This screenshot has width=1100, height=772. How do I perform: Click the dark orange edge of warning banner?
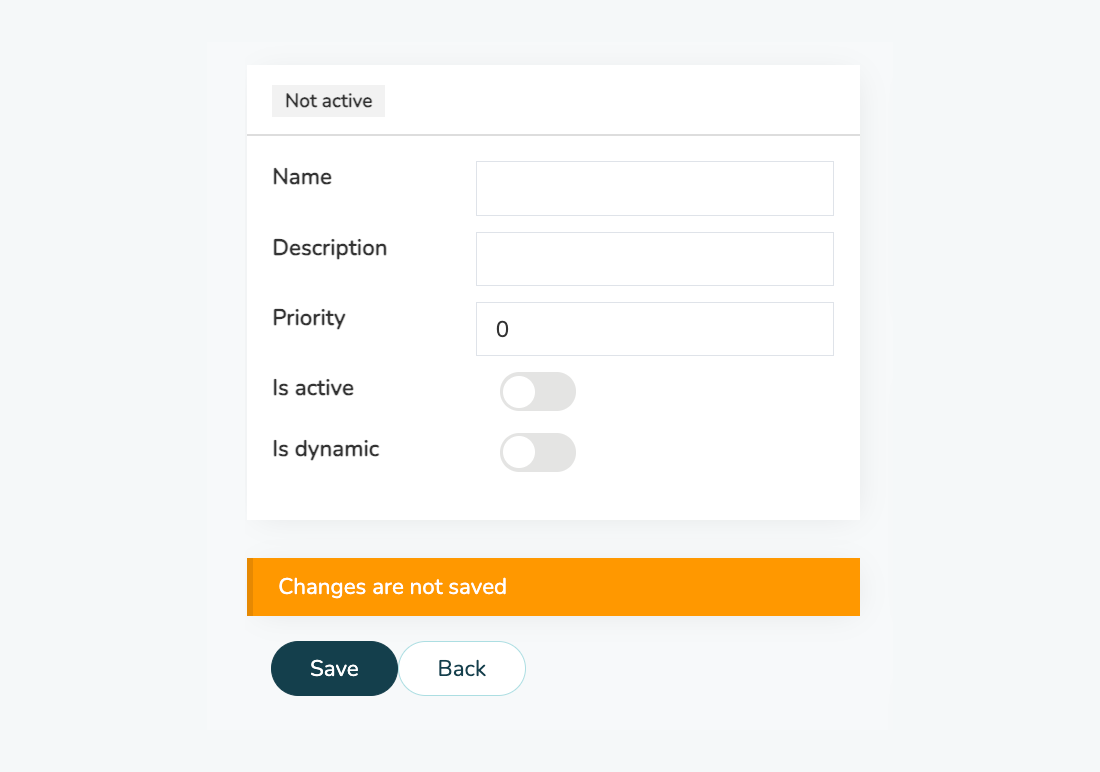[x=250, y=587]
